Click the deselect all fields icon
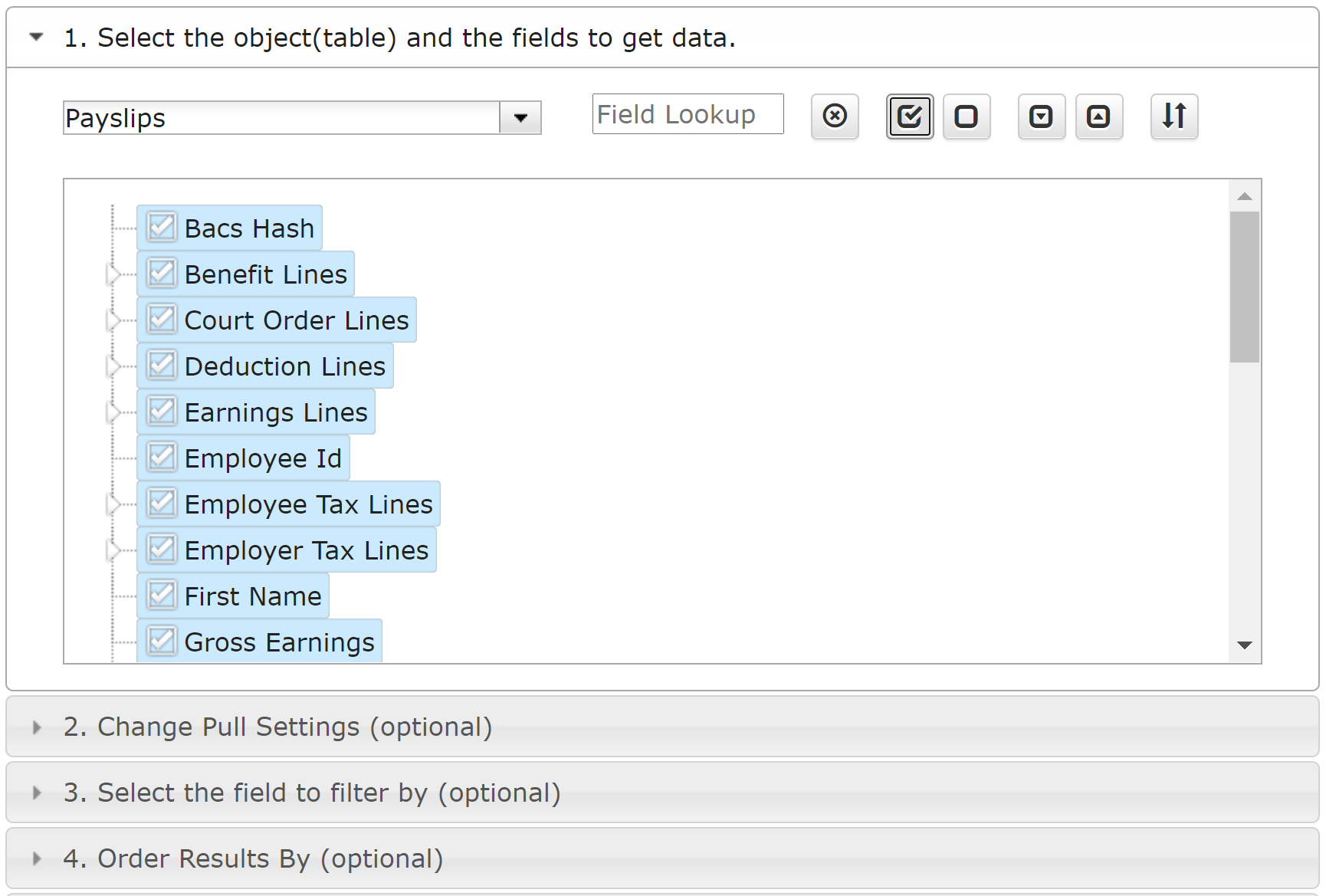This screenshot has width=1326, height=896. click(x=967, y=117)
